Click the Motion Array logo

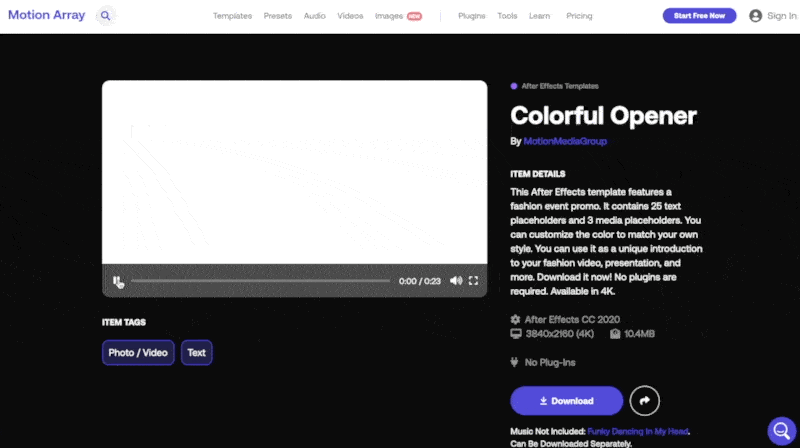pyautogui.click(x=46, y=15)
